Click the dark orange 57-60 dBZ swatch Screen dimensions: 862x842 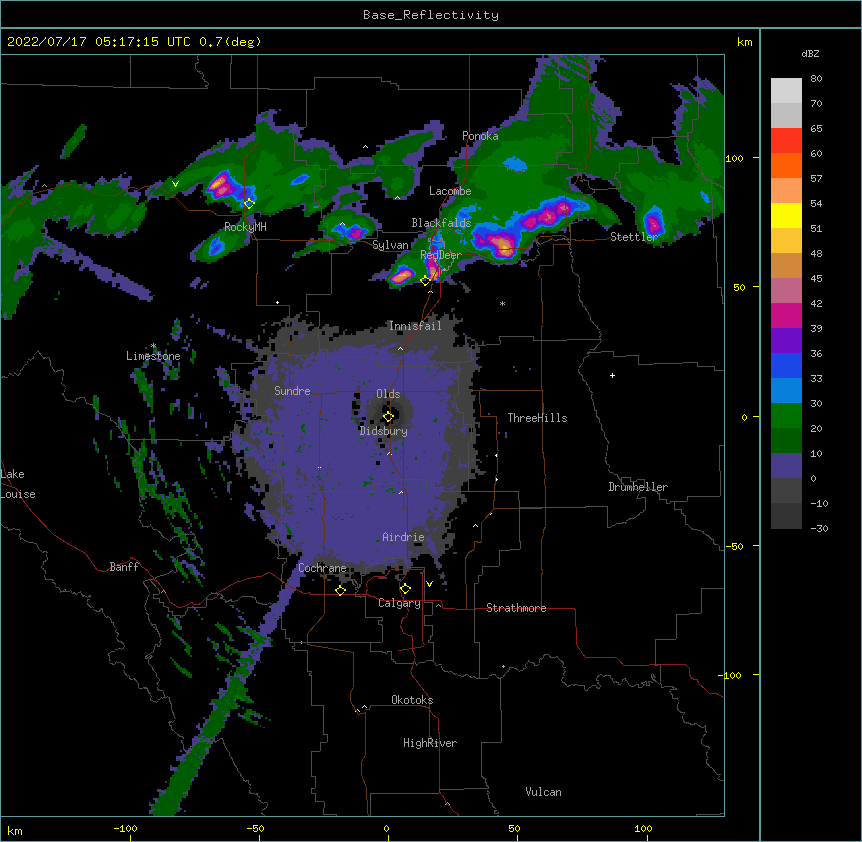(x=786, y=165)
